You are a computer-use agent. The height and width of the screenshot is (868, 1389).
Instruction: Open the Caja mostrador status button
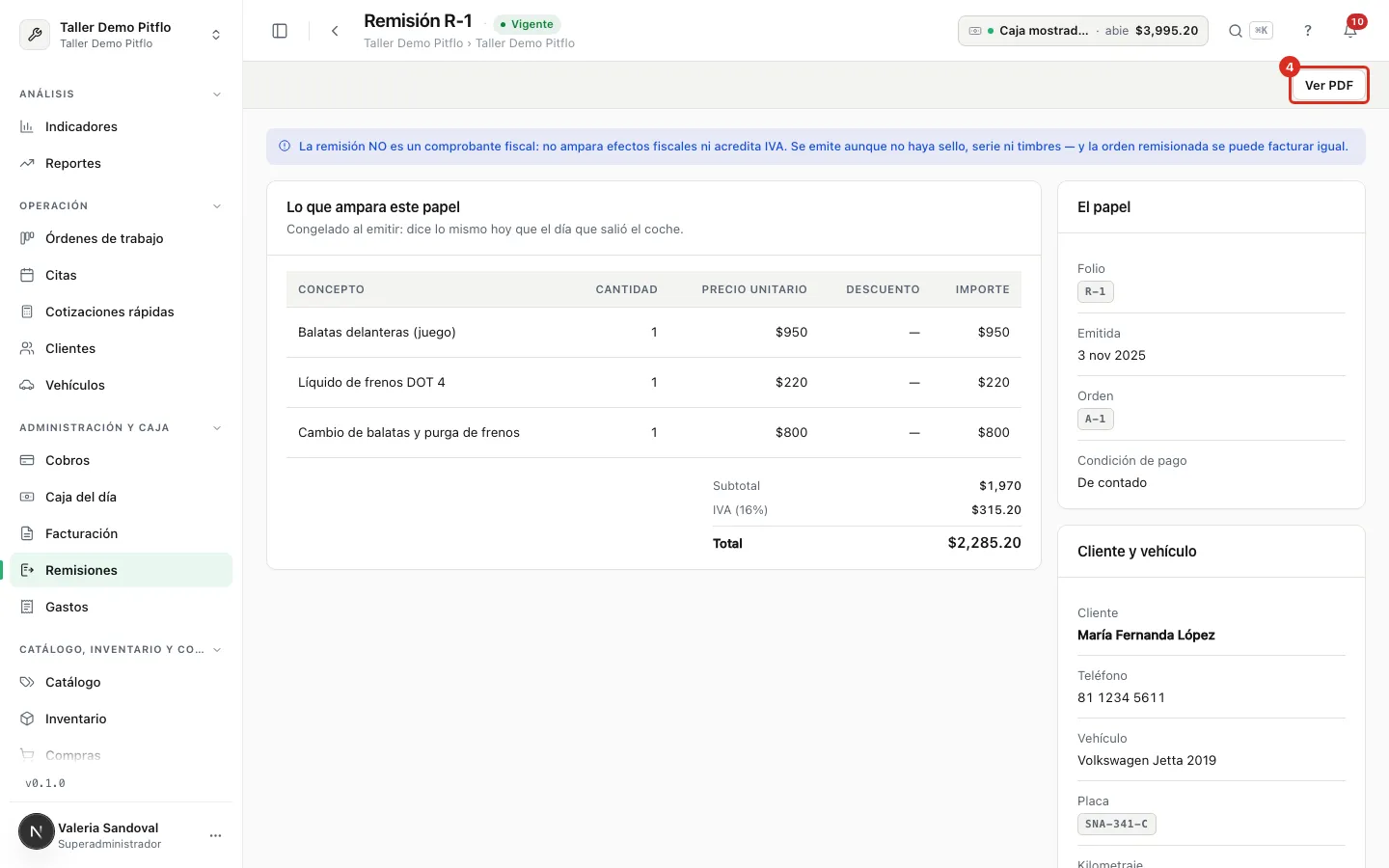tap(1083, 31)
